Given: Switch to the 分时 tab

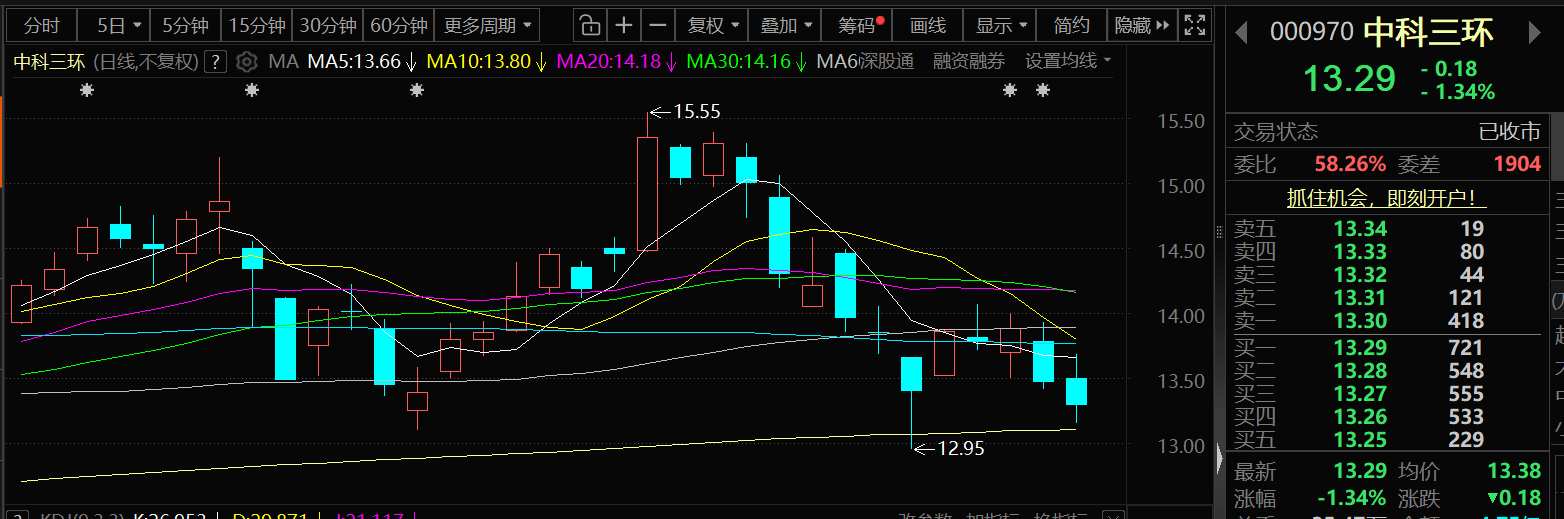Looking at the screenshot, I should click(42, 26).
